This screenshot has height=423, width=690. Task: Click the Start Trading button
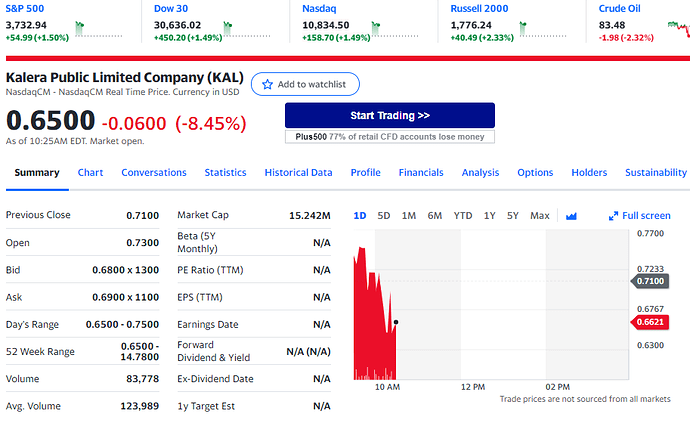click(x=390, y=115)
